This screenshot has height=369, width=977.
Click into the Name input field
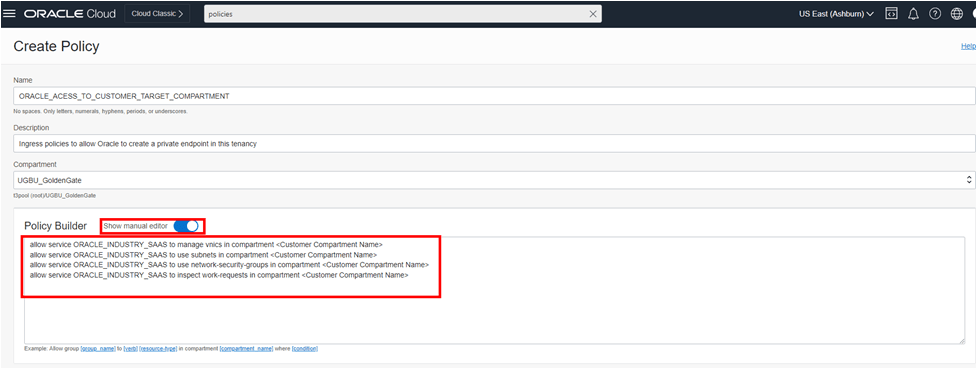(x=494, y=97)
